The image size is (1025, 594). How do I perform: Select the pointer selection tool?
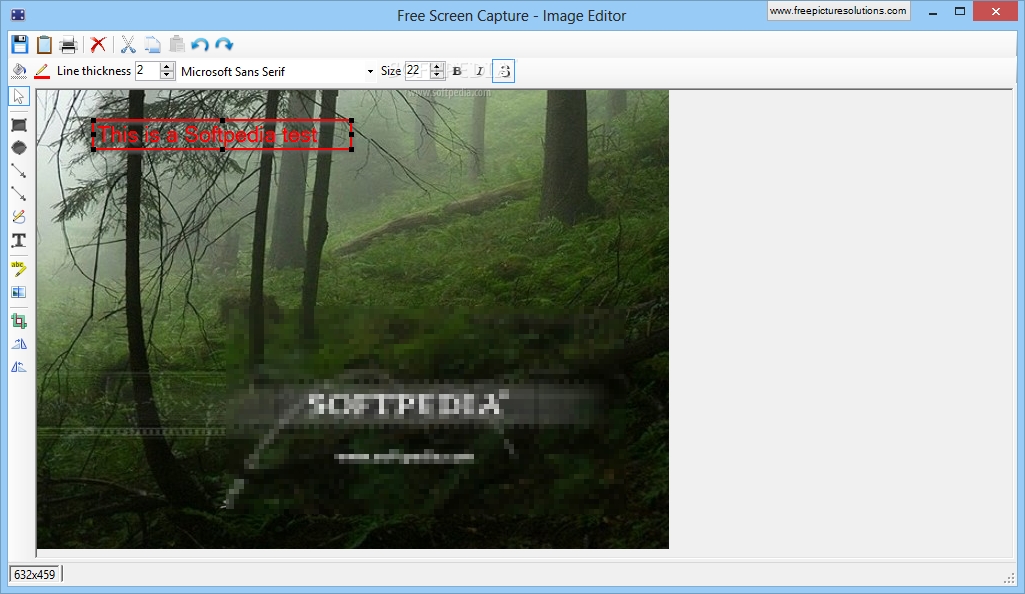[x=18, y=97]
